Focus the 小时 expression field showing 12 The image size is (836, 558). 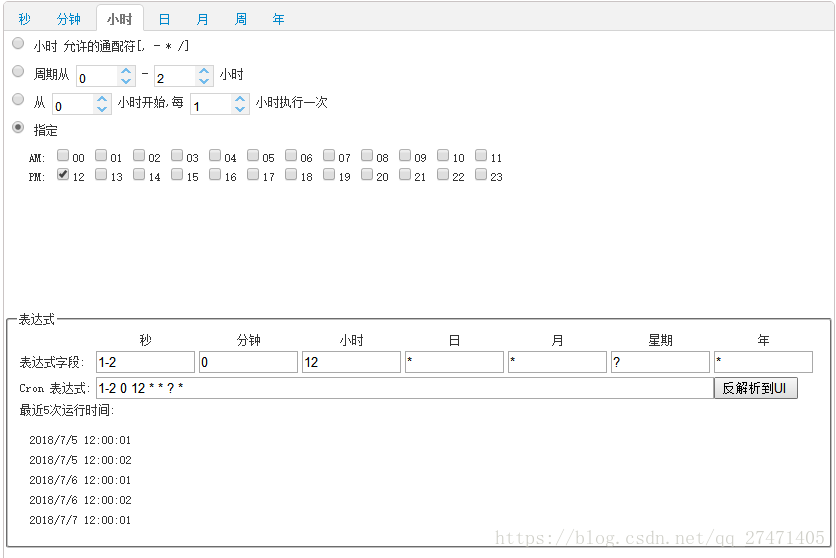[351, 362]
